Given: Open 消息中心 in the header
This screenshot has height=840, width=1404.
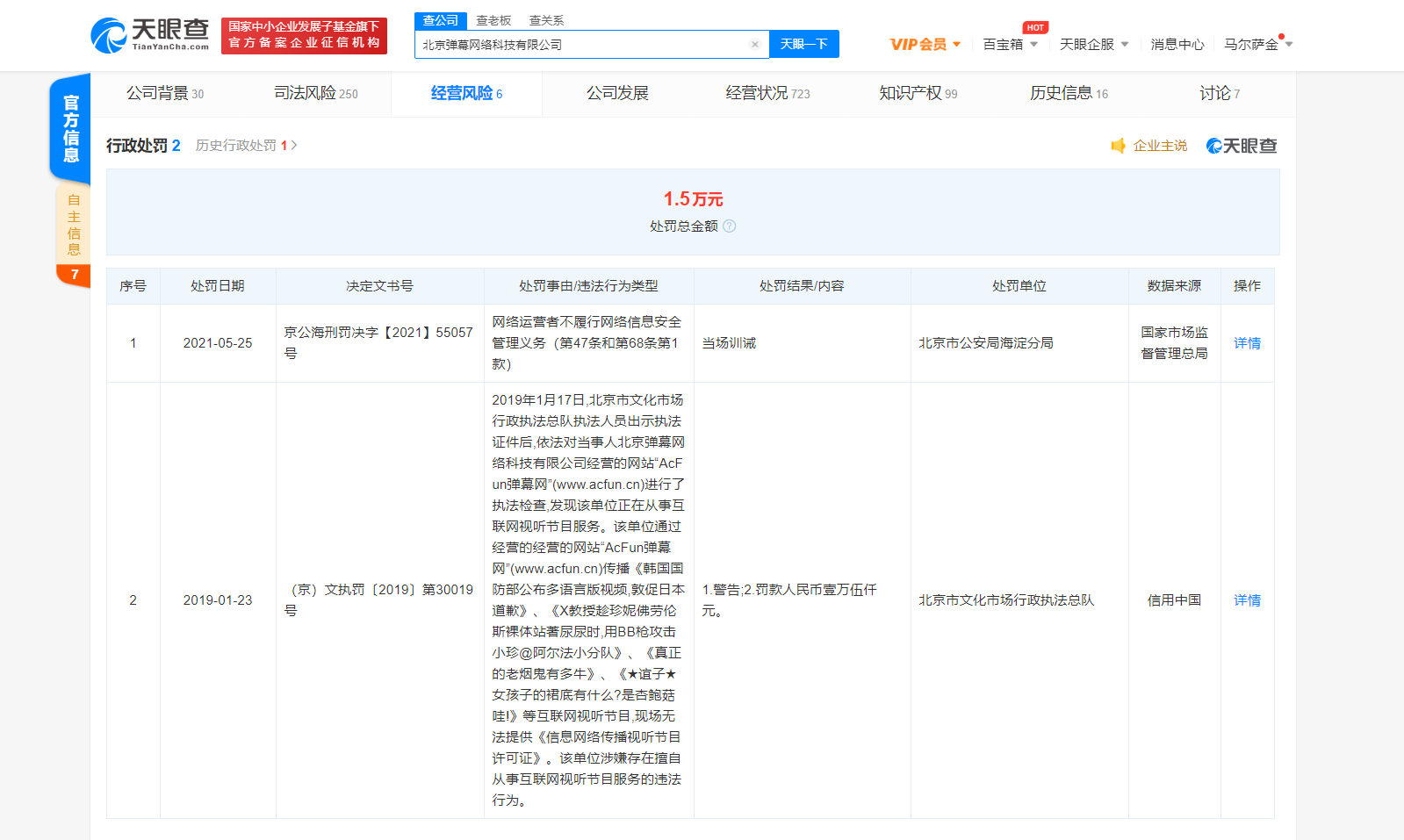Looking at the screenshot, I should 1177,45.
